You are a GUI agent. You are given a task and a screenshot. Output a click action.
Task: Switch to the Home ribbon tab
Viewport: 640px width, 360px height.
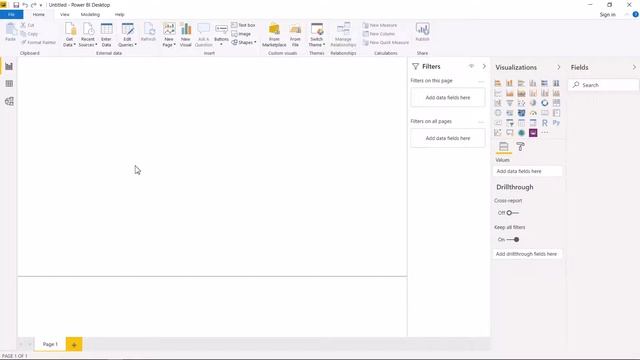pos(39,15)
